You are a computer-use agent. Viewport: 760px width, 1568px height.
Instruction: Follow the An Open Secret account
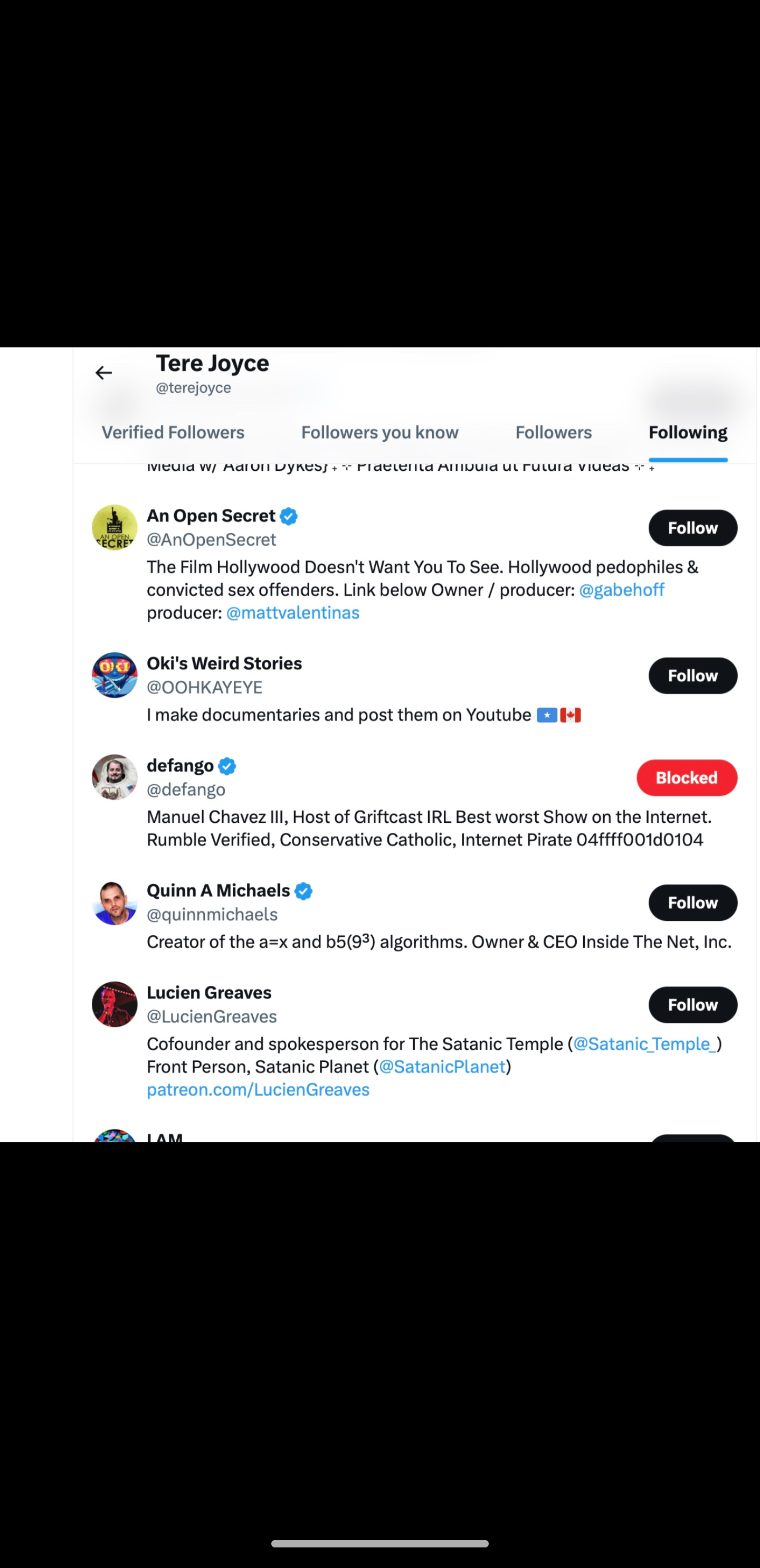point(692,528)
